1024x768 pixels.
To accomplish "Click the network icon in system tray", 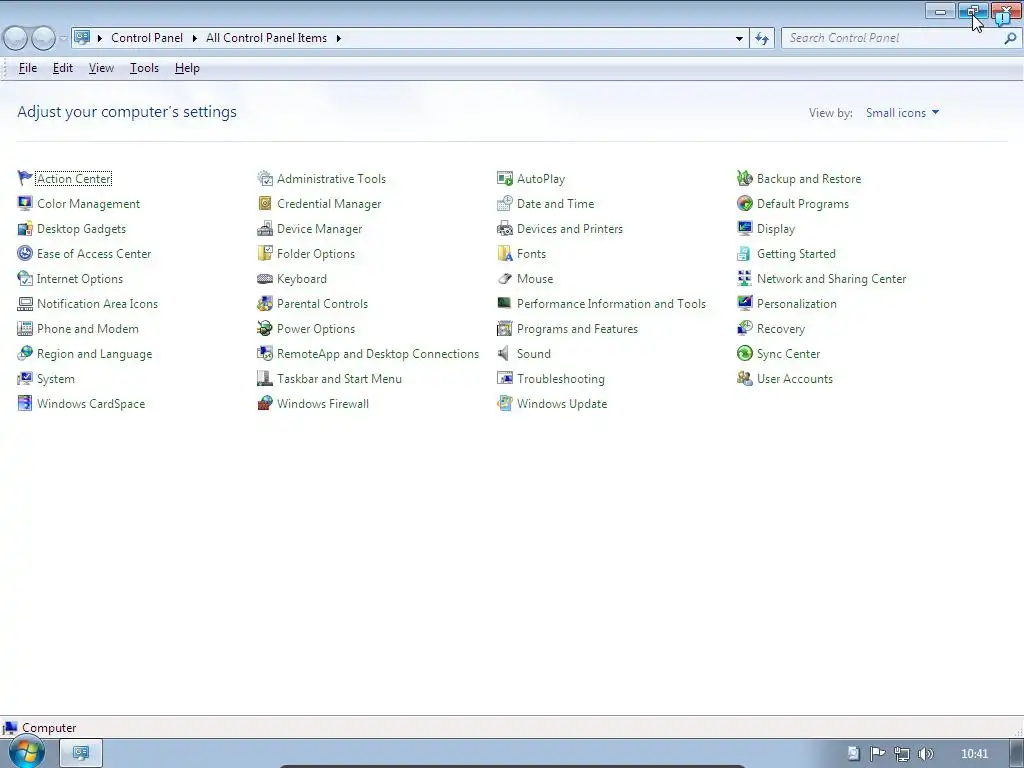I will [902, 754].
